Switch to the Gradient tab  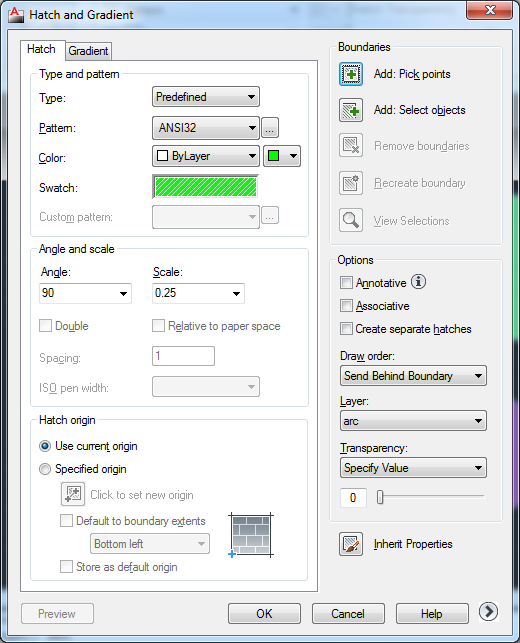pos(88,51)
